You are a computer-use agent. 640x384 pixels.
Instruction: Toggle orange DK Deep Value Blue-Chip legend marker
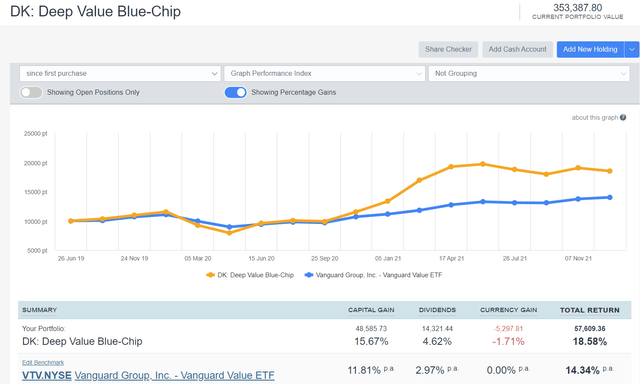tap(211, 275)
